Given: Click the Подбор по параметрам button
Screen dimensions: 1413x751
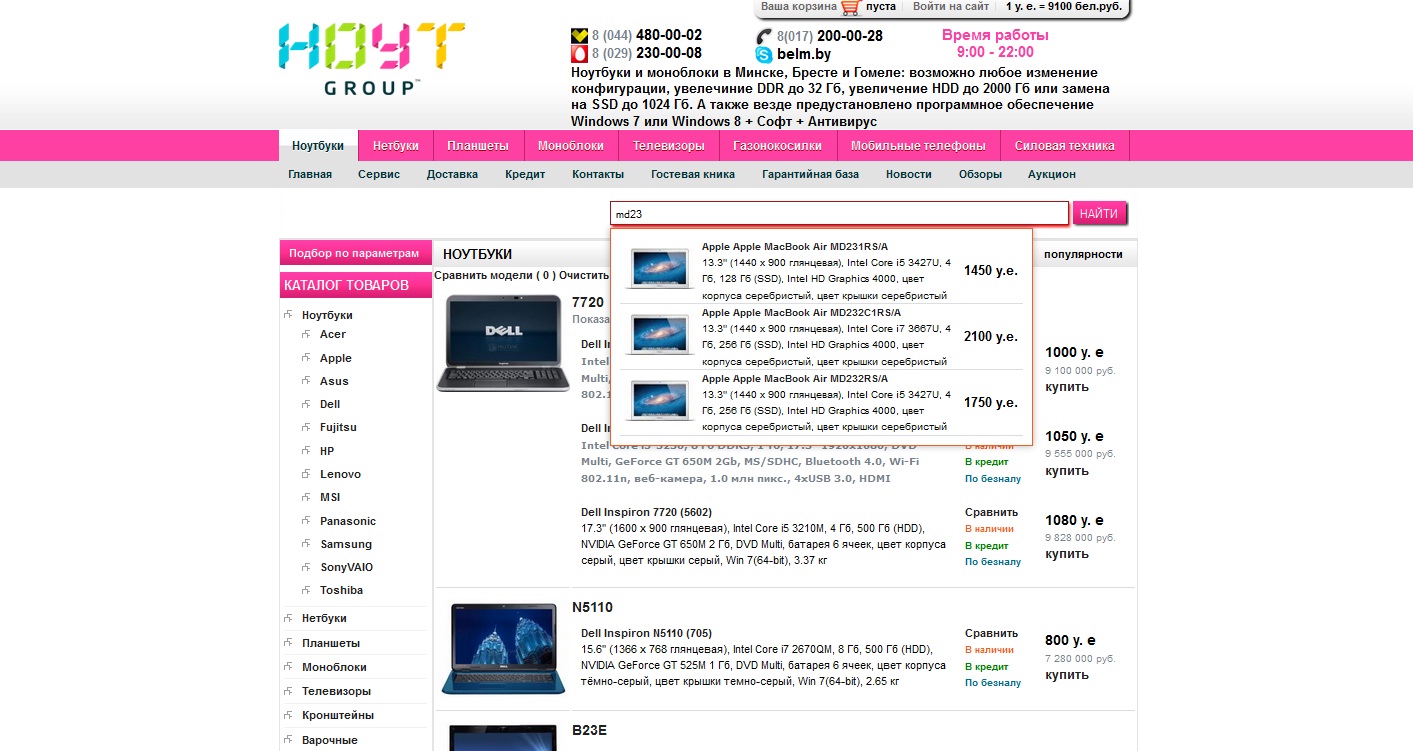Looking at the screenshot, I should point(355,253).
